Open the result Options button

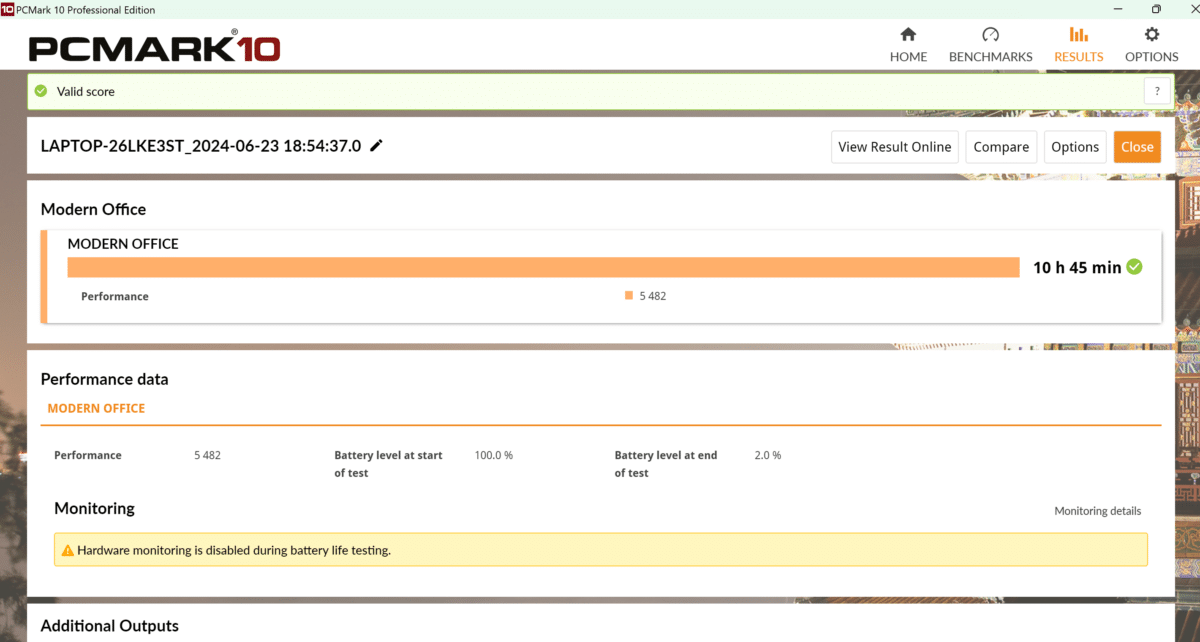[1075, 147]
